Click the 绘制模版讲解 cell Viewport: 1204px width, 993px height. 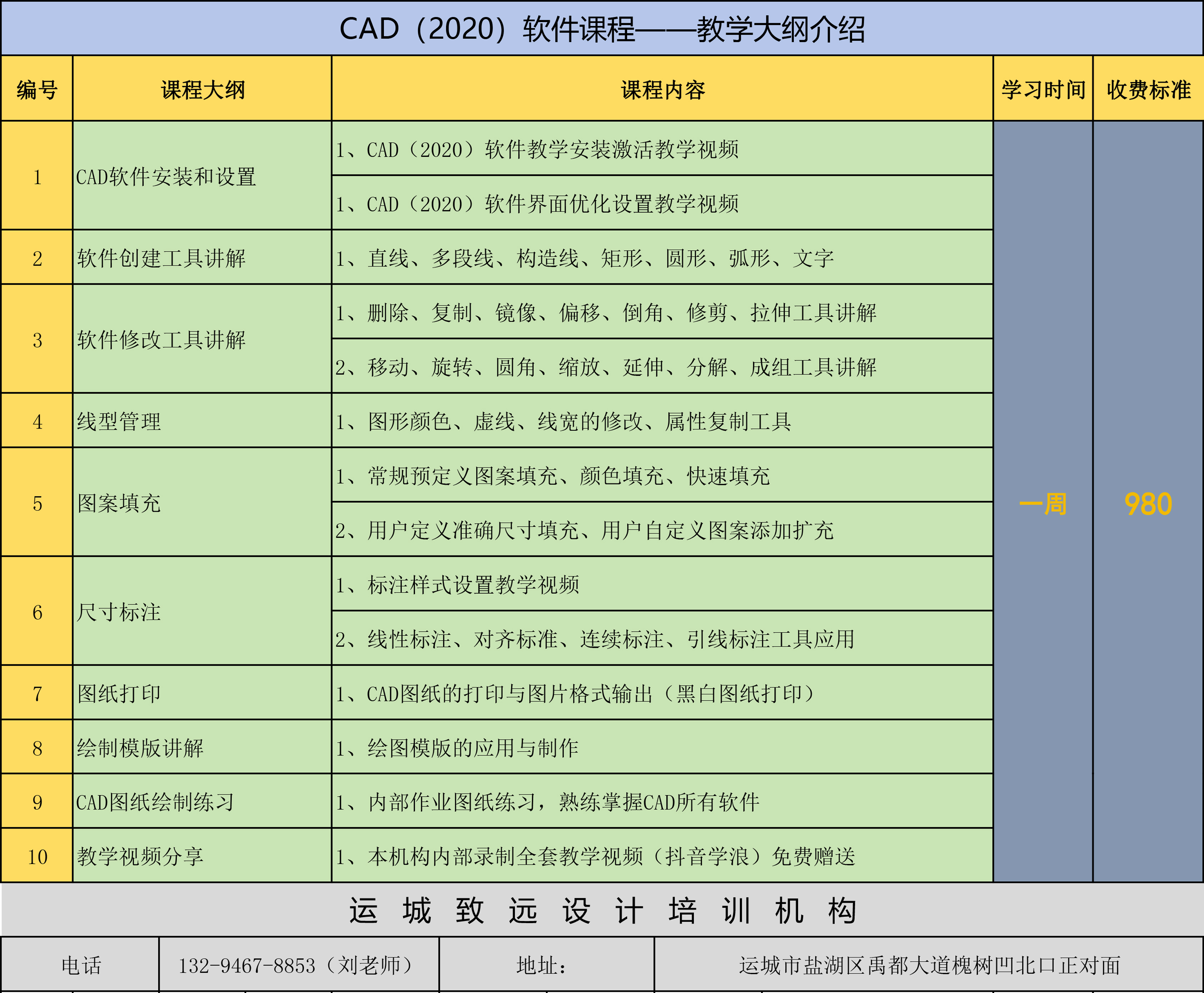[x=140, y=748]
